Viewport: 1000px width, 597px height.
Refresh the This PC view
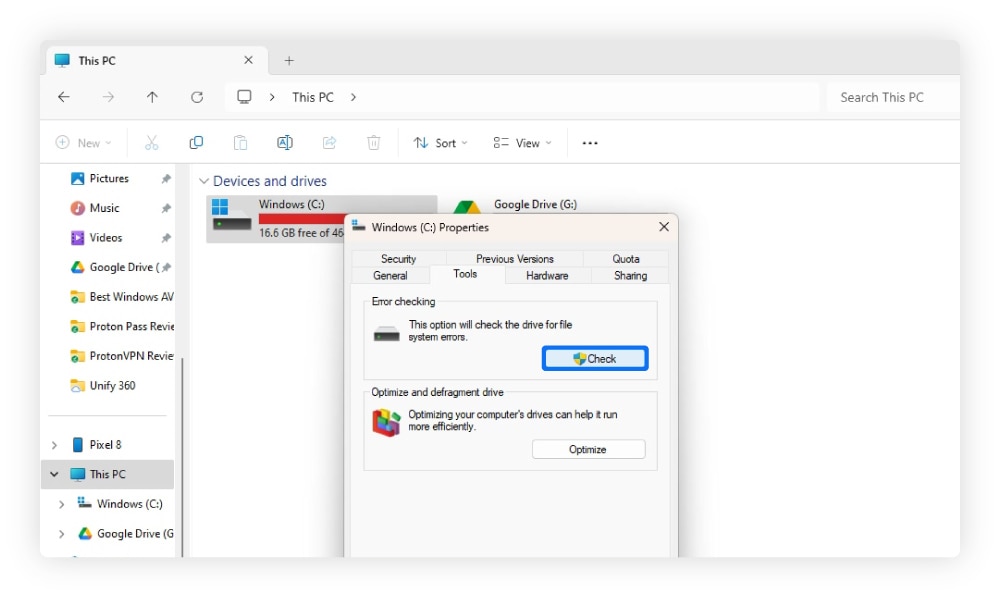click(x=197, y=97)
